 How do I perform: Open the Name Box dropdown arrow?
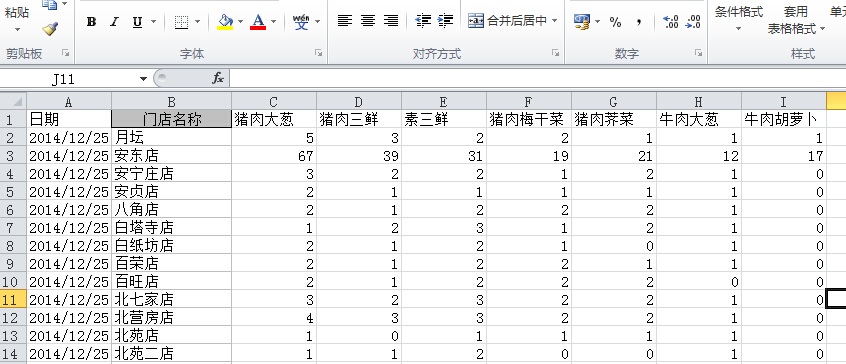[x=143, y=79]
